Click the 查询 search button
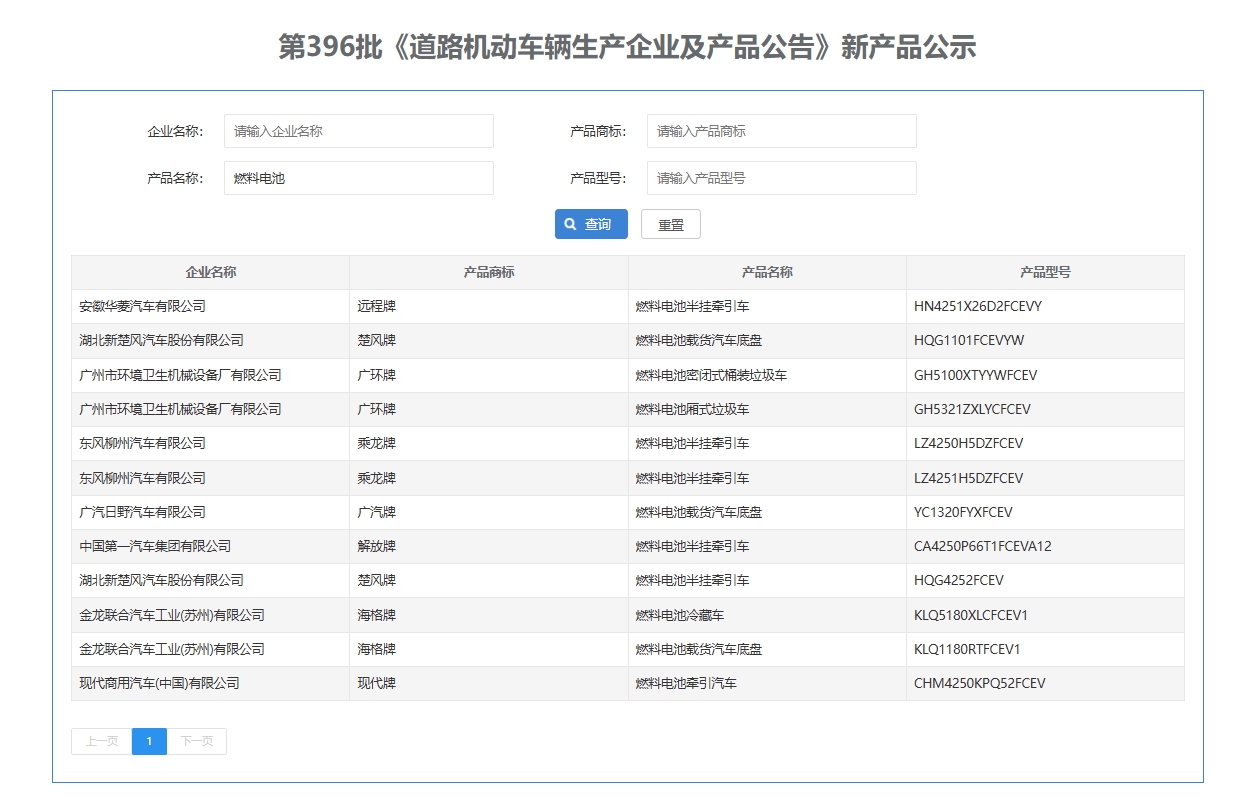 coord(591,224)
